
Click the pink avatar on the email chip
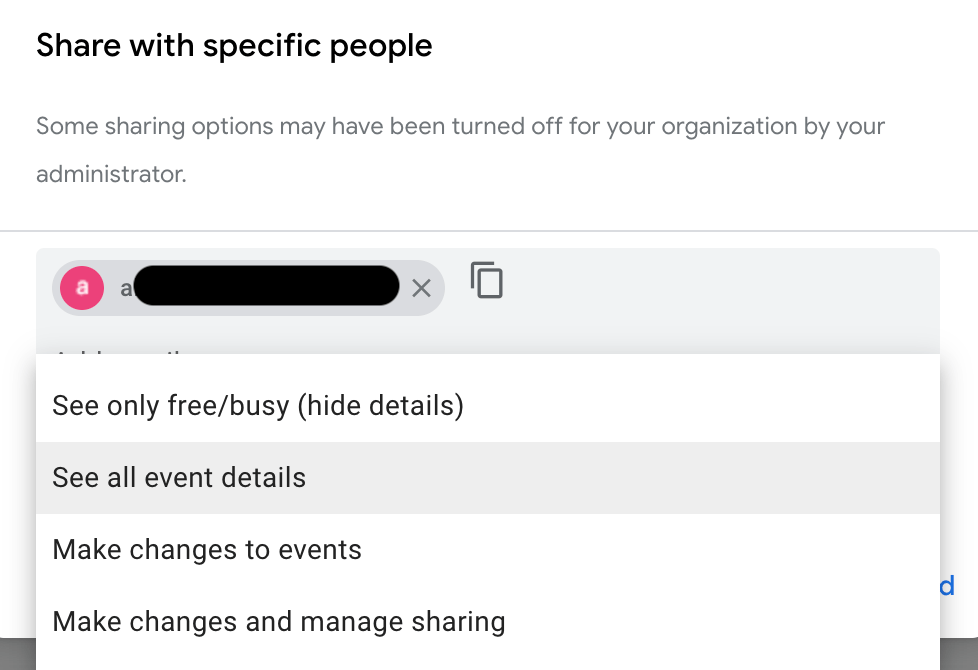tap(81, 287)
